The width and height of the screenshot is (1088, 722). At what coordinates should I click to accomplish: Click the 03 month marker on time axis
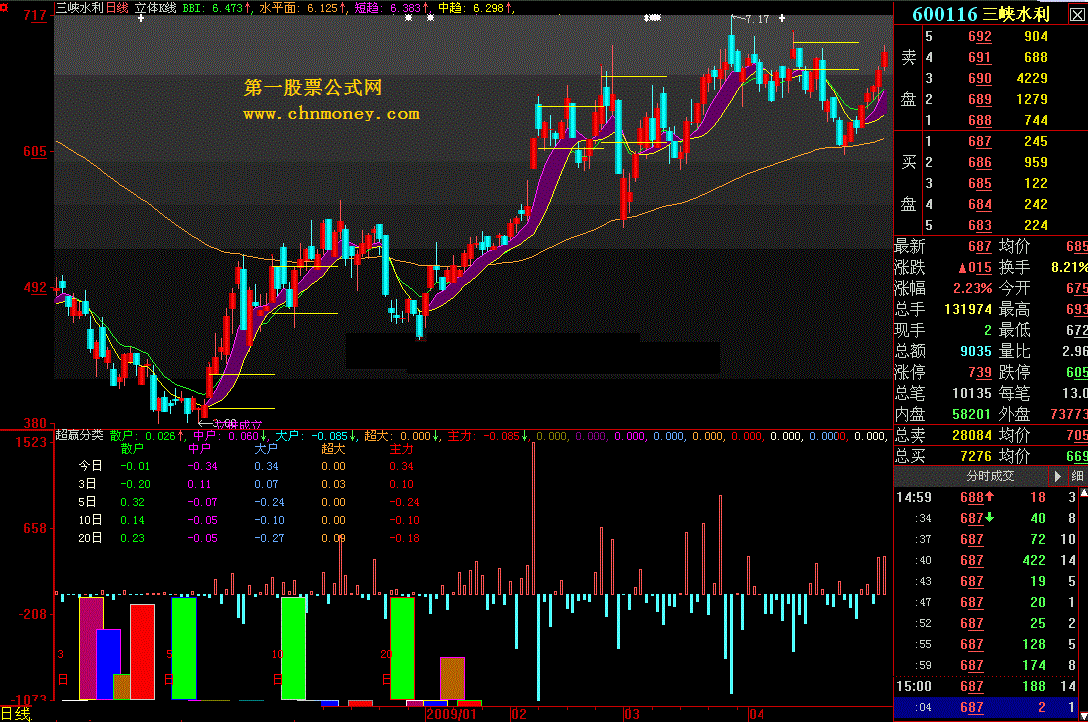(632, 714)
